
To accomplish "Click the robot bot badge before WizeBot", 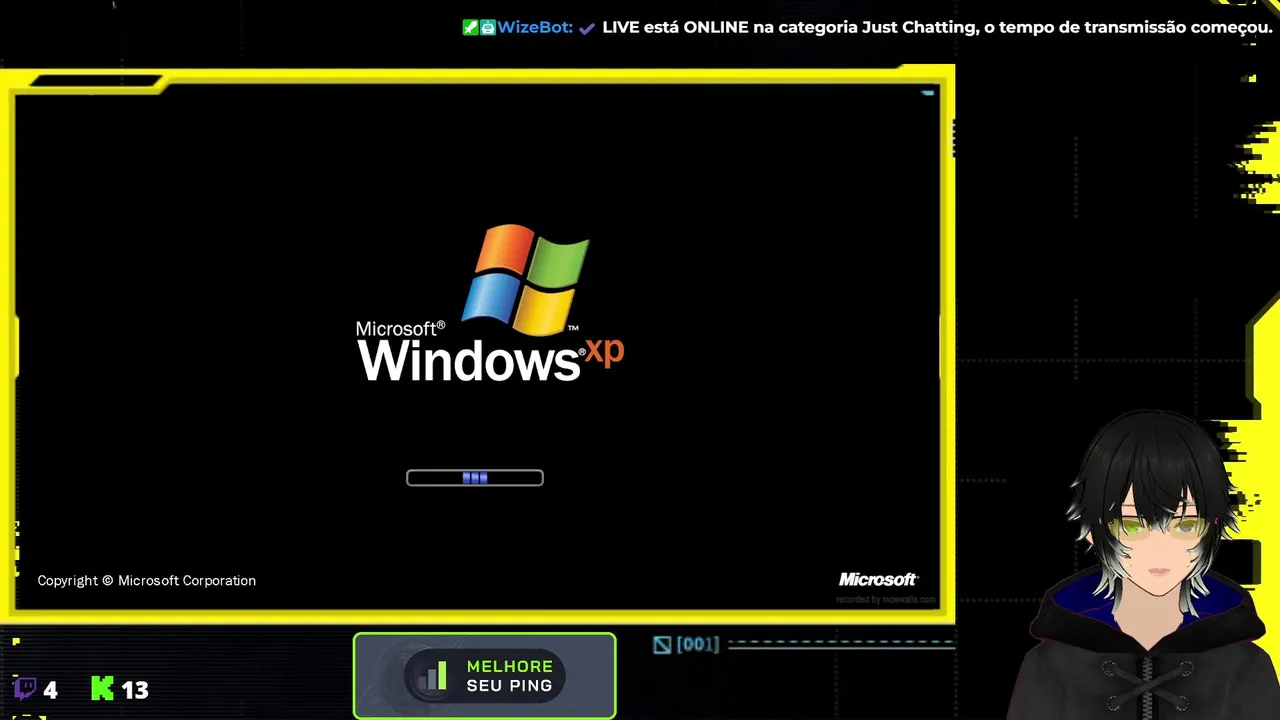I will pos(487,27).
